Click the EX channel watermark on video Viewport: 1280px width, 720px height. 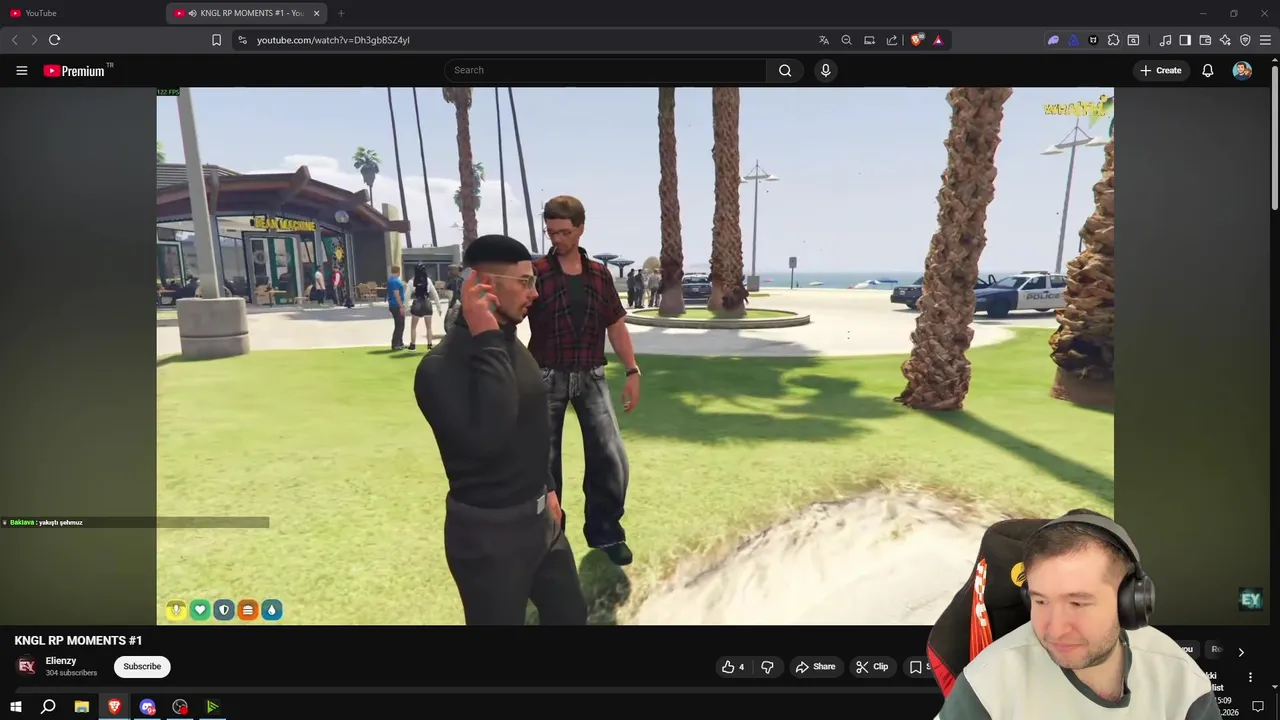(1251, 600)
